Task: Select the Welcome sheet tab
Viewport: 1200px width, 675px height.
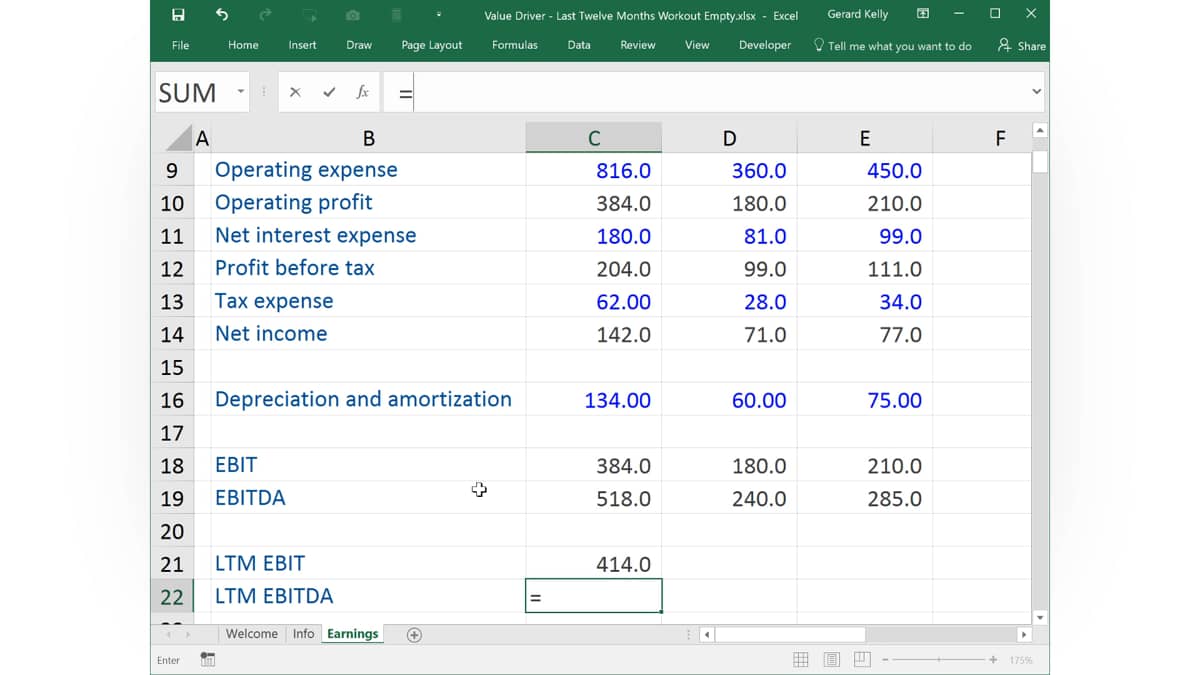Action: 252,634
